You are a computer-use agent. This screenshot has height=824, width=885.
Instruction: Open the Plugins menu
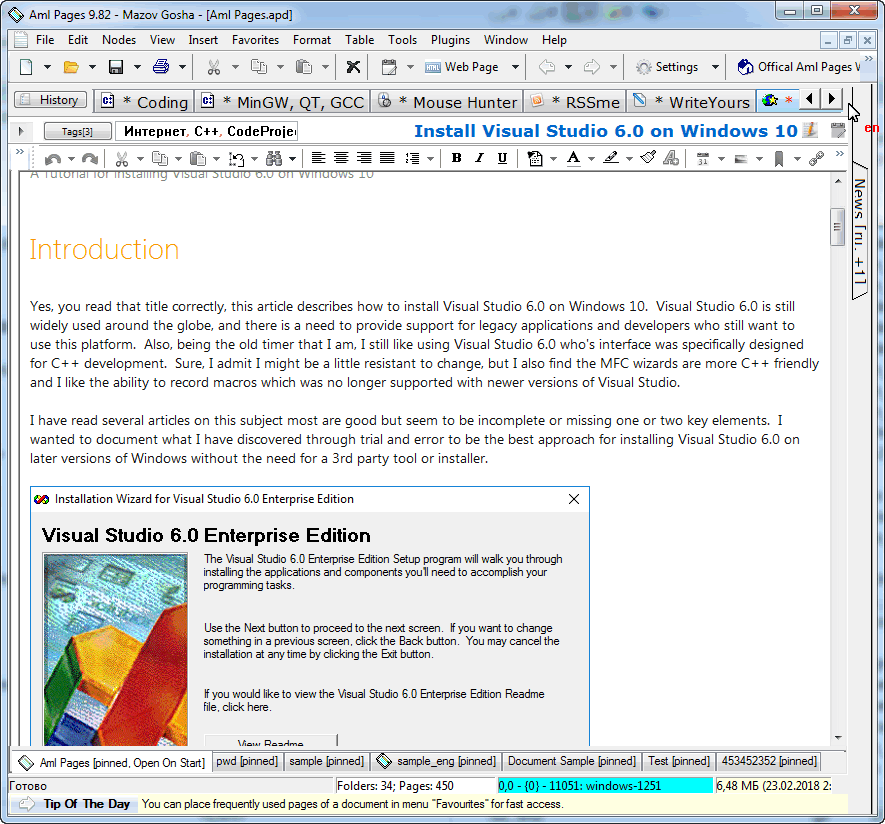[x=450, y=40]
